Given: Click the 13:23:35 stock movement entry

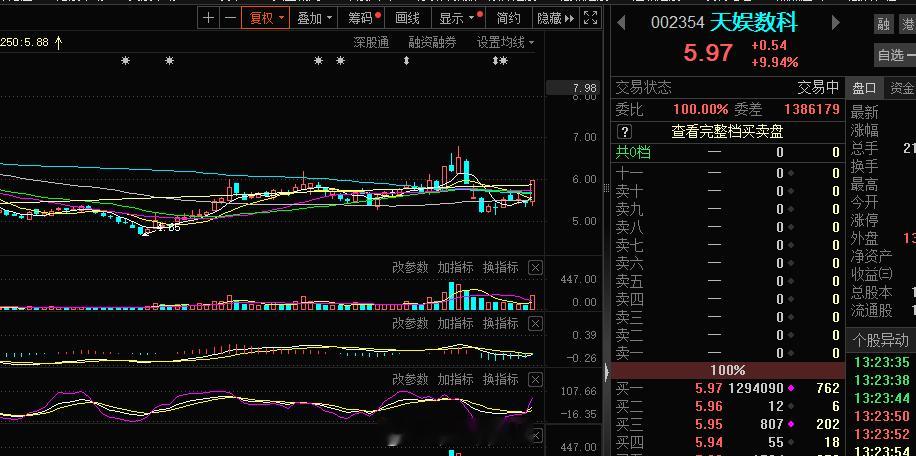Looking at the screenshot, I should point(882,363).
